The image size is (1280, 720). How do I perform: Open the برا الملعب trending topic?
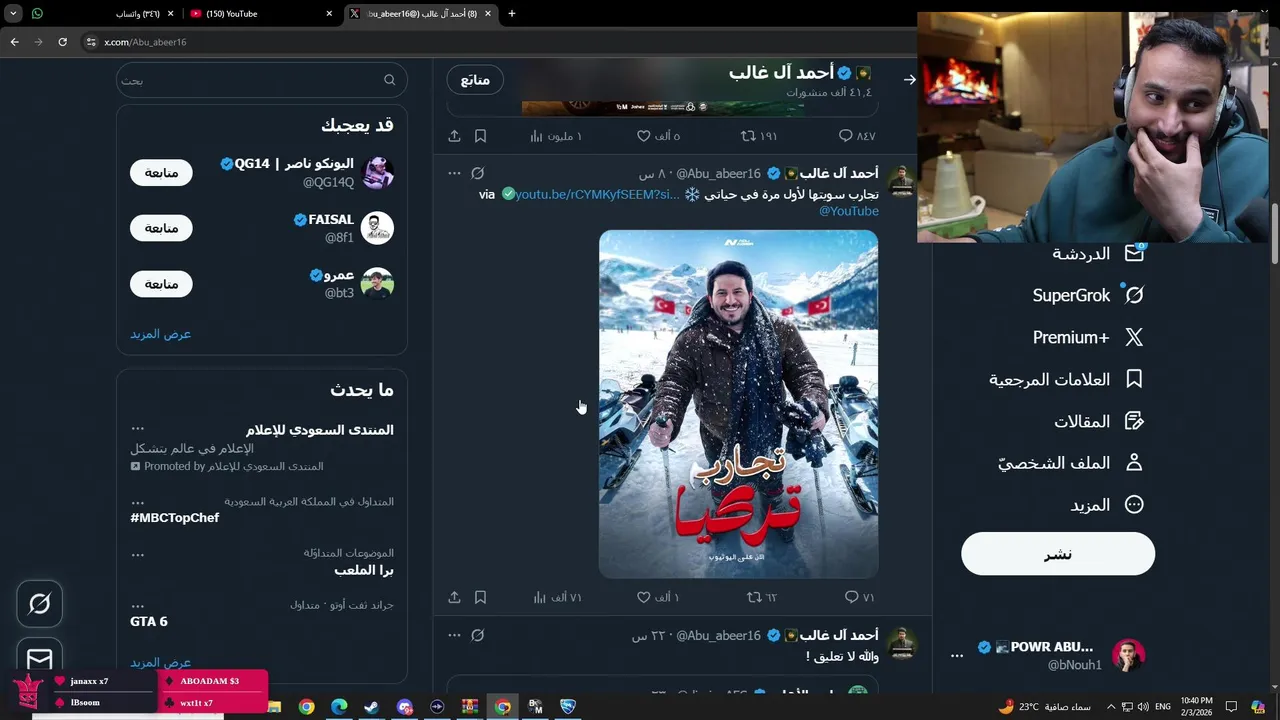pyautogui.click(x=364, y=570)
